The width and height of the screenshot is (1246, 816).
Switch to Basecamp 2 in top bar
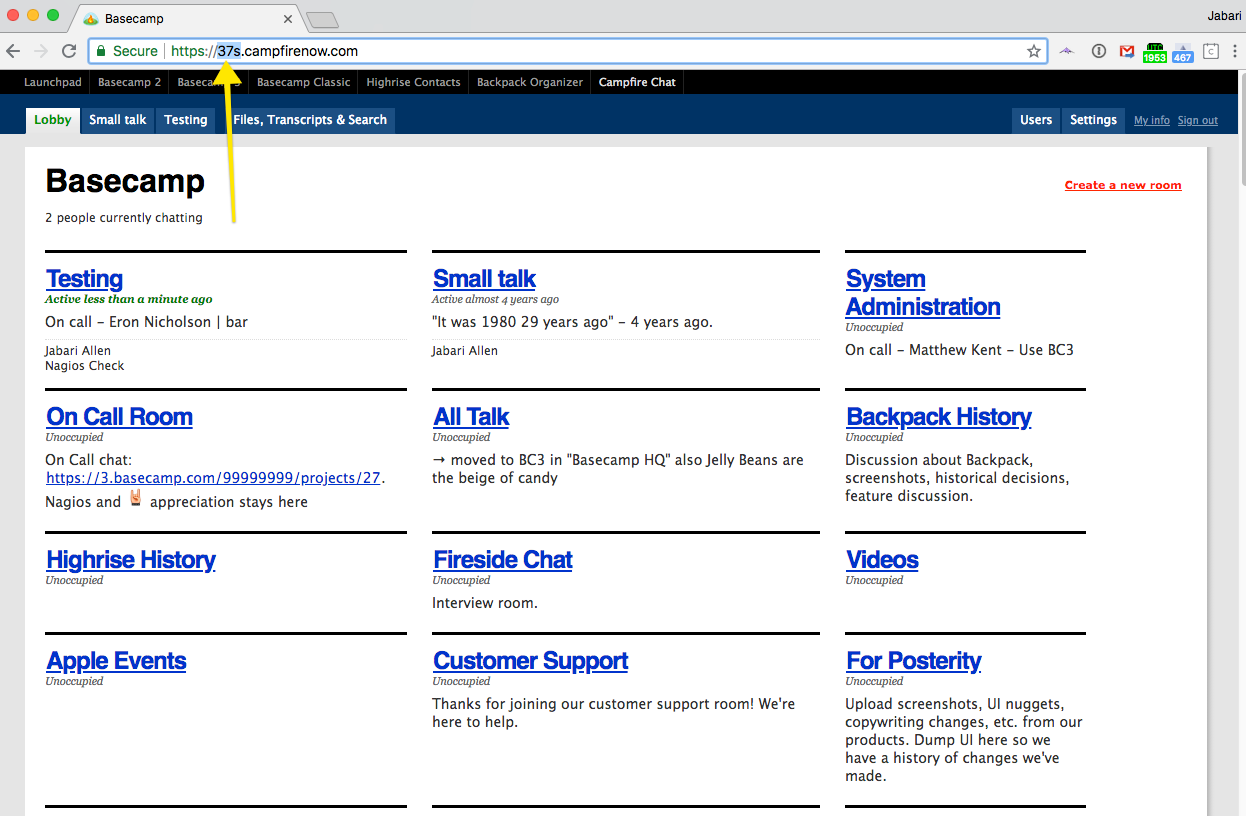(x=130, y=82)
